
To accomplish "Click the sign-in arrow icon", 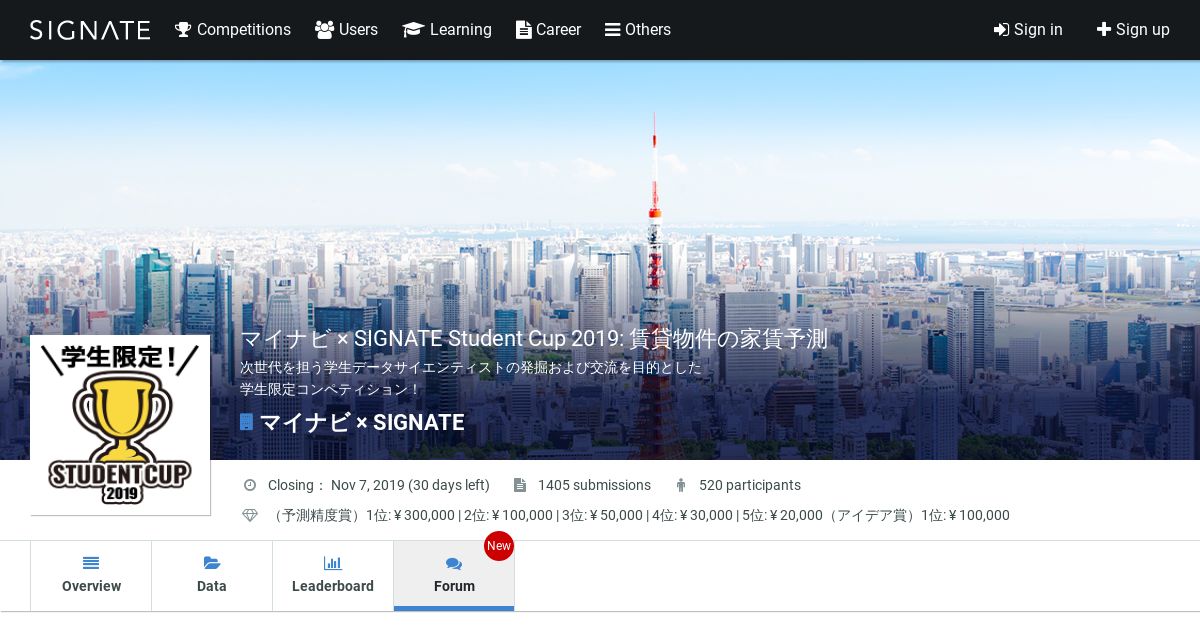I will 1001,30.
